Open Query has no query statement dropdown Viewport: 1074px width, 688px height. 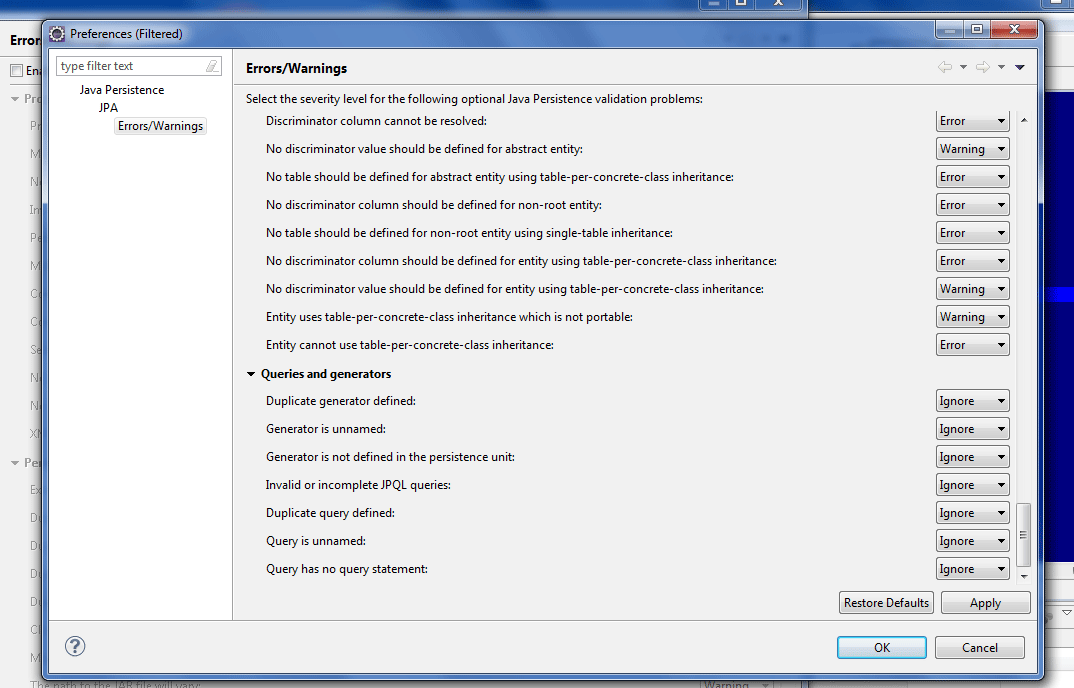coord(973,569)
